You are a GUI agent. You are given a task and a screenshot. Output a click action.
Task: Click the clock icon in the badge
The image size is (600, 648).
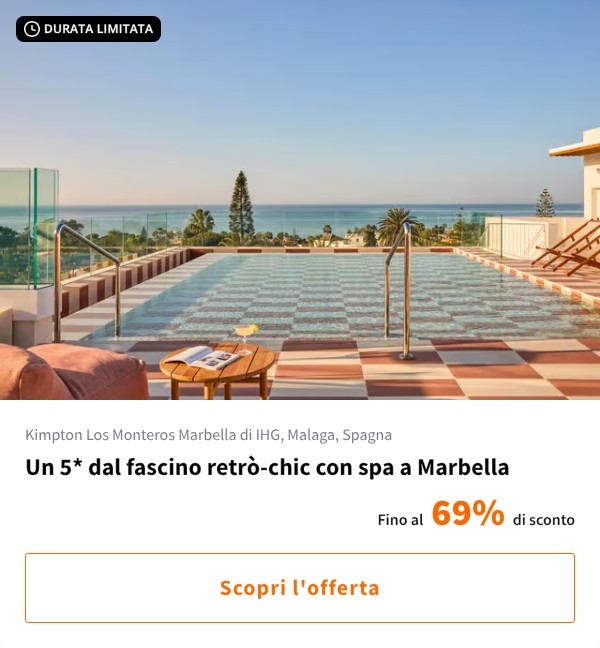32,29
